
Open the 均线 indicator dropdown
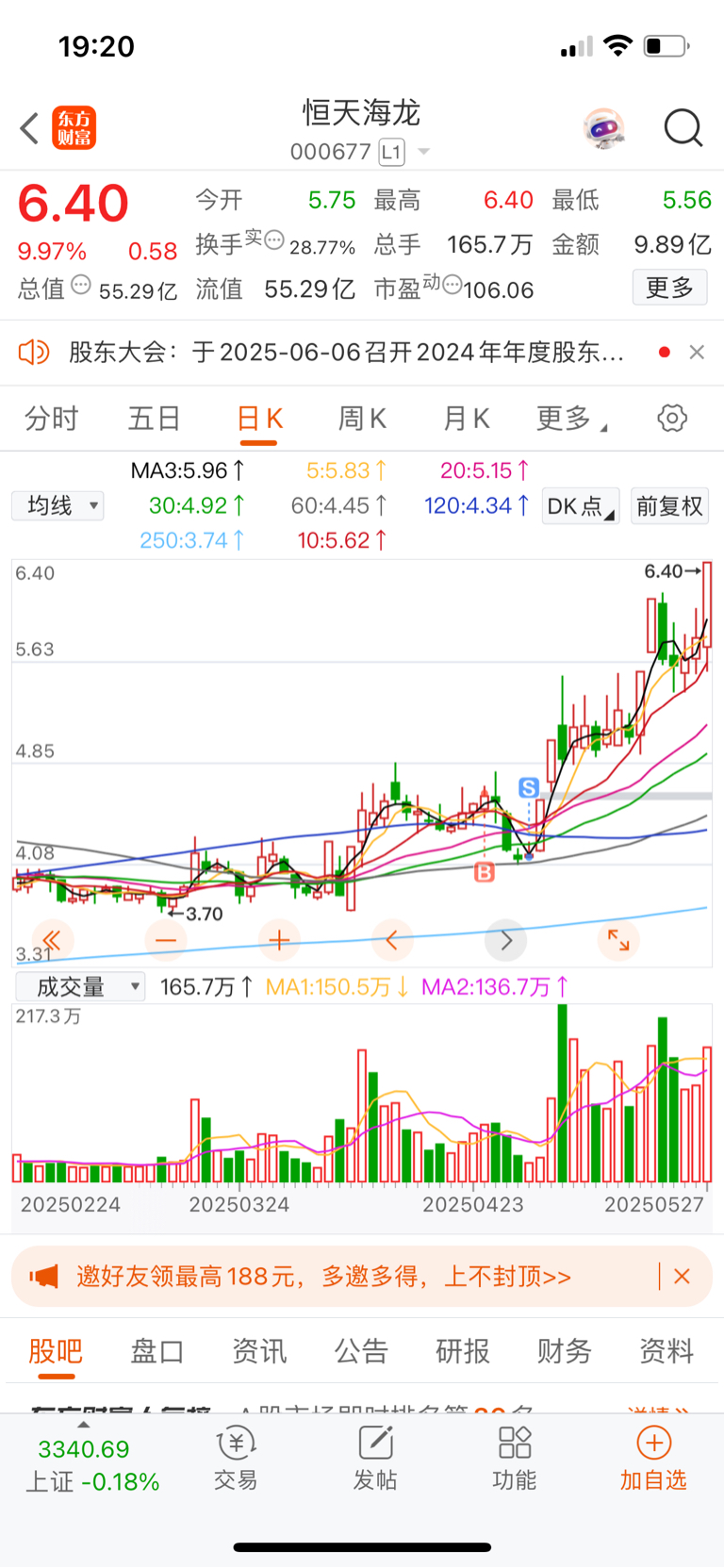[58, 505]
